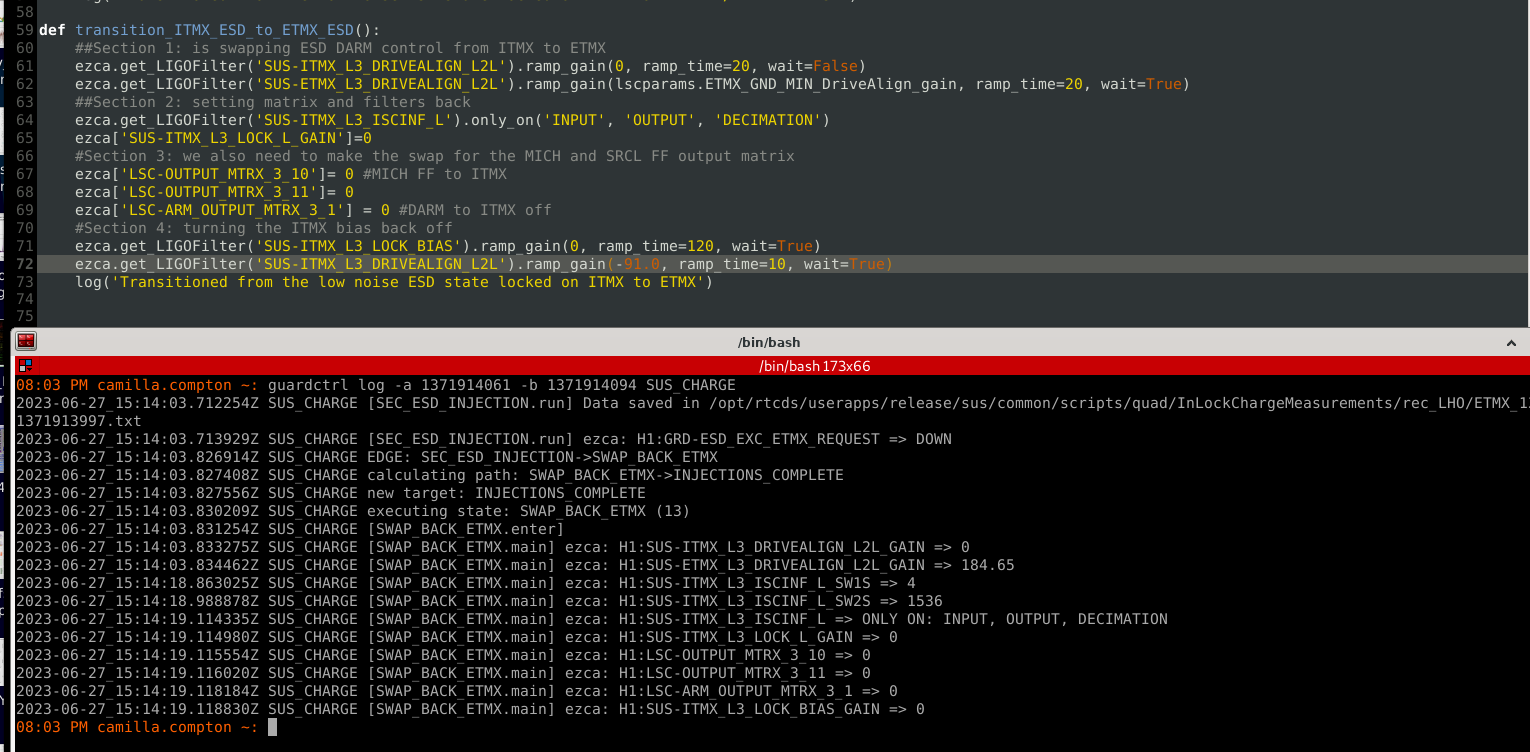Click the log statement on line 73
Viewport: 1530px width, 752px height.
point(393,282)
